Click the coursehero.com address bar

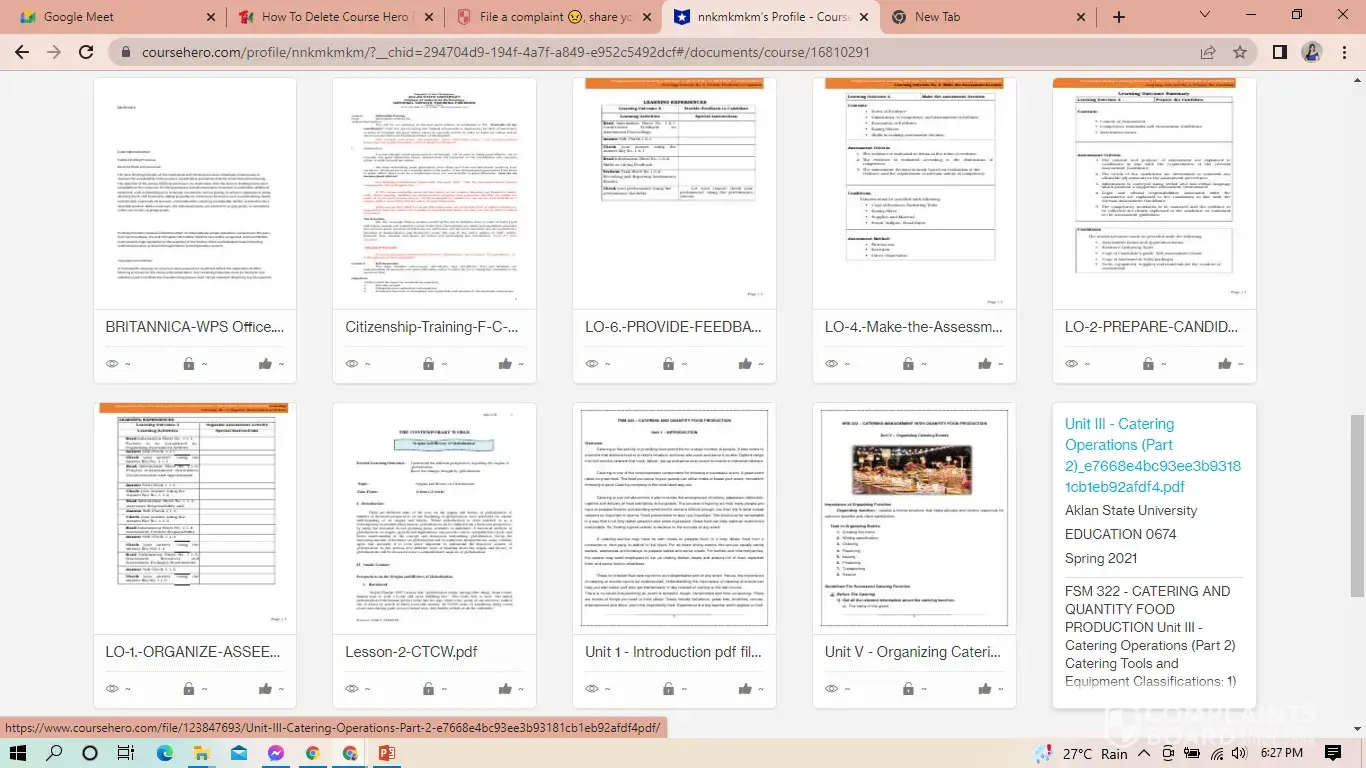coord(650,52)
